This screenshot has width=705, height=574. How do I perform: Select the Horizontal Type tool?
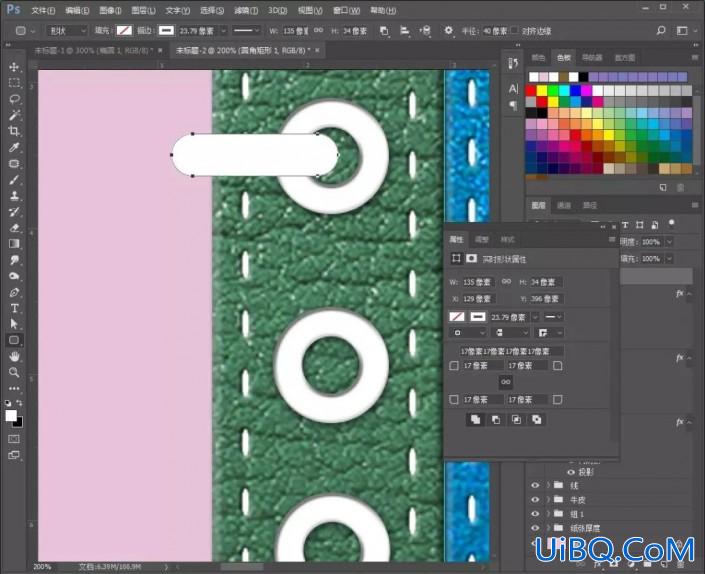pos(14,308)
